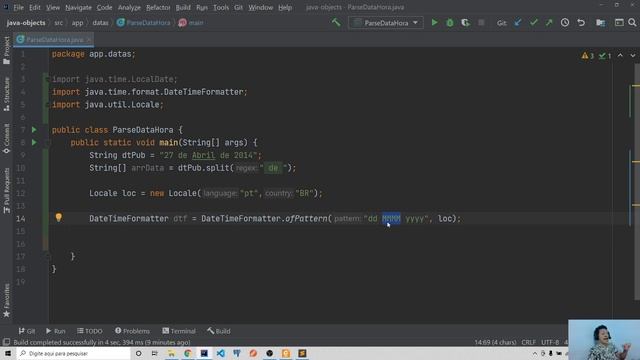
Task: Click the Git Update Project blue arrow
Action: pyautogui.click(x=518, y=23)
